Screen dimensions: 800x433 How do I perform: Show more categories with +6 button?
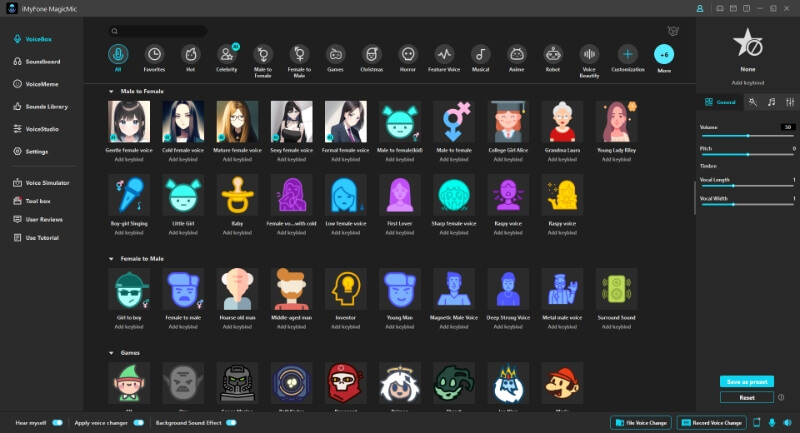tap(664, 54)
